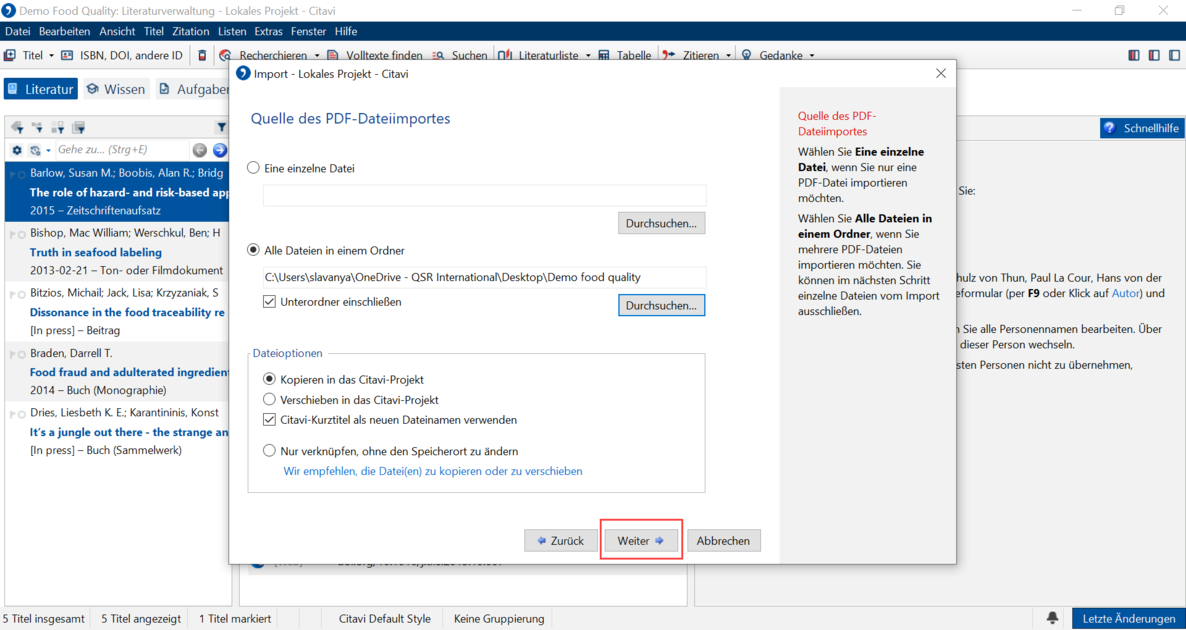Viewport: 1186px width, 630px height.
Task: Click the red delete trash icon
Action: tap(202, 55)
